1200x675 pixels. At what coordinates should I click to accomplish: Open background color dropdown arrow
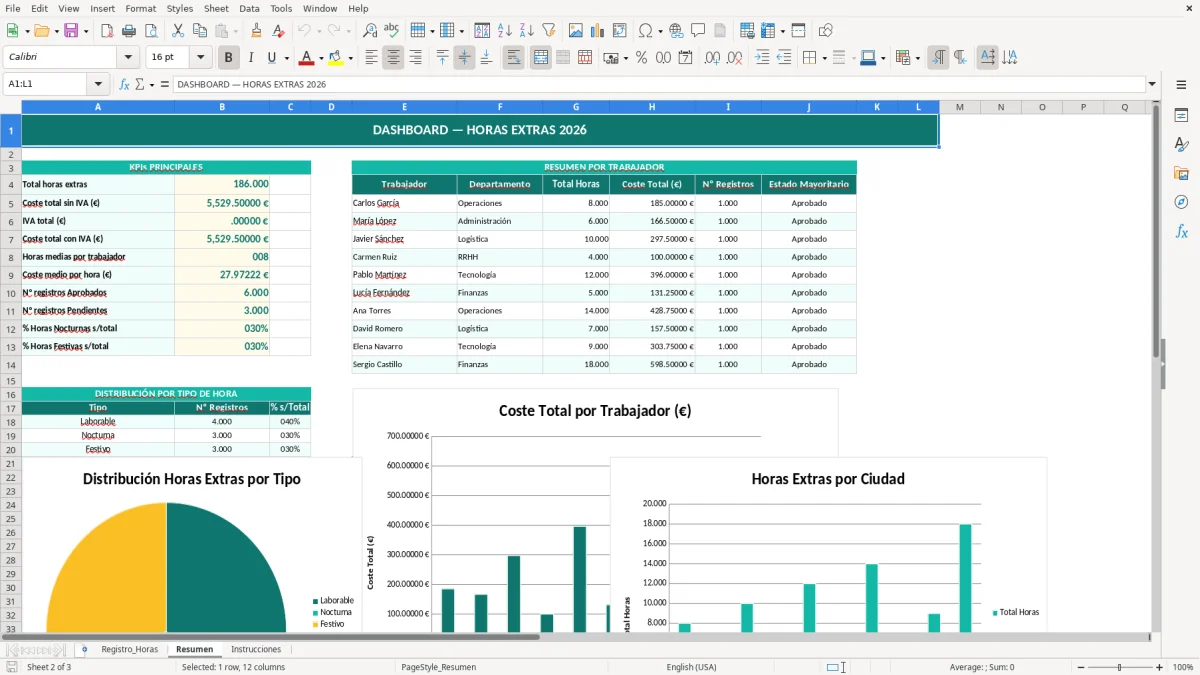pyautogui.click(x=350, y=58)
